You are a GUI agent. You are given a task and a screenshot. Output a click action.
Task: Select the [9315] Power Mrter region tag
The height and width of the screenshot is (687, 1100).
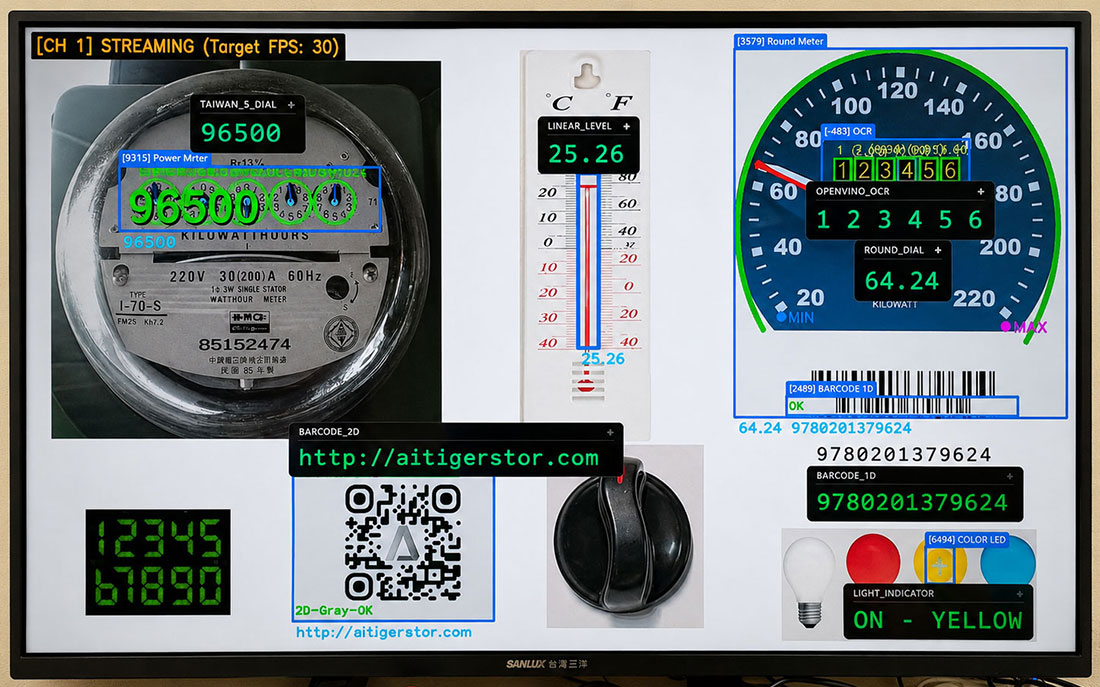[165, 158]
